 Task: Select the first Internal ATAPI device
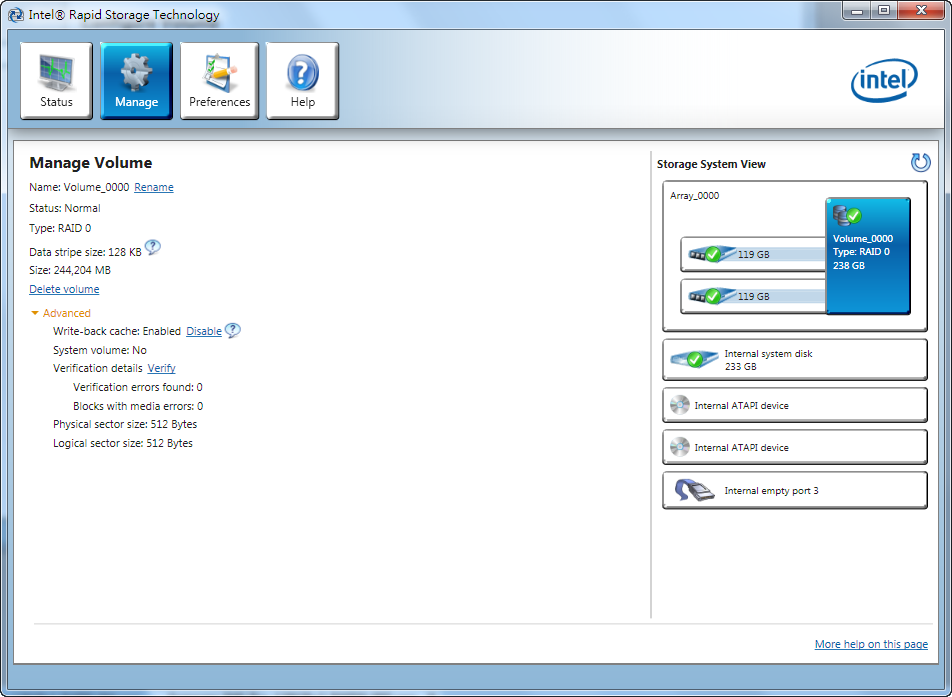794,406
